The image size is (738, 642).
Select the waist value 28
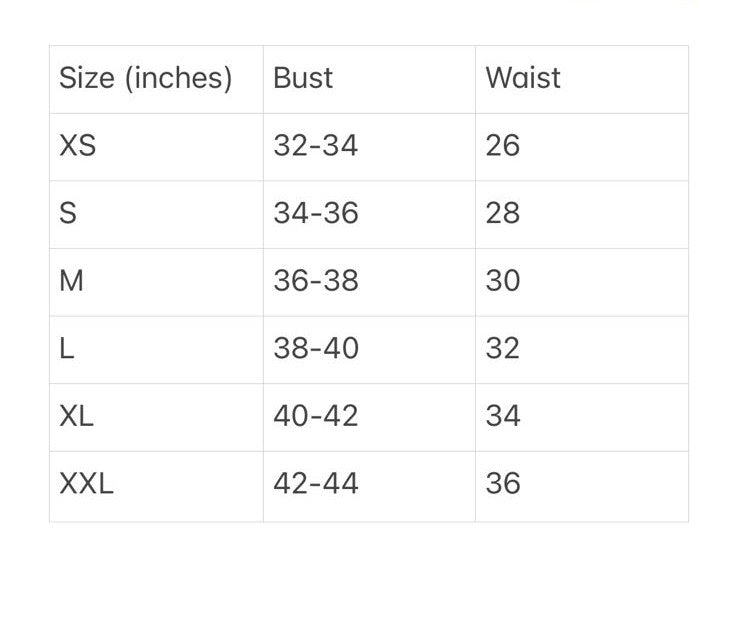pyautogui.click(x=503, y=213)
